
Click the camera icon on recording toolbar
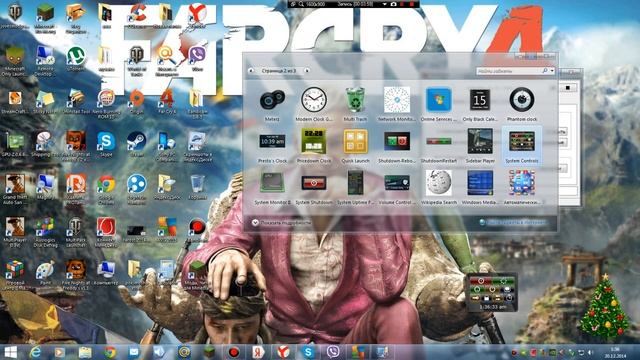point(393,4)
